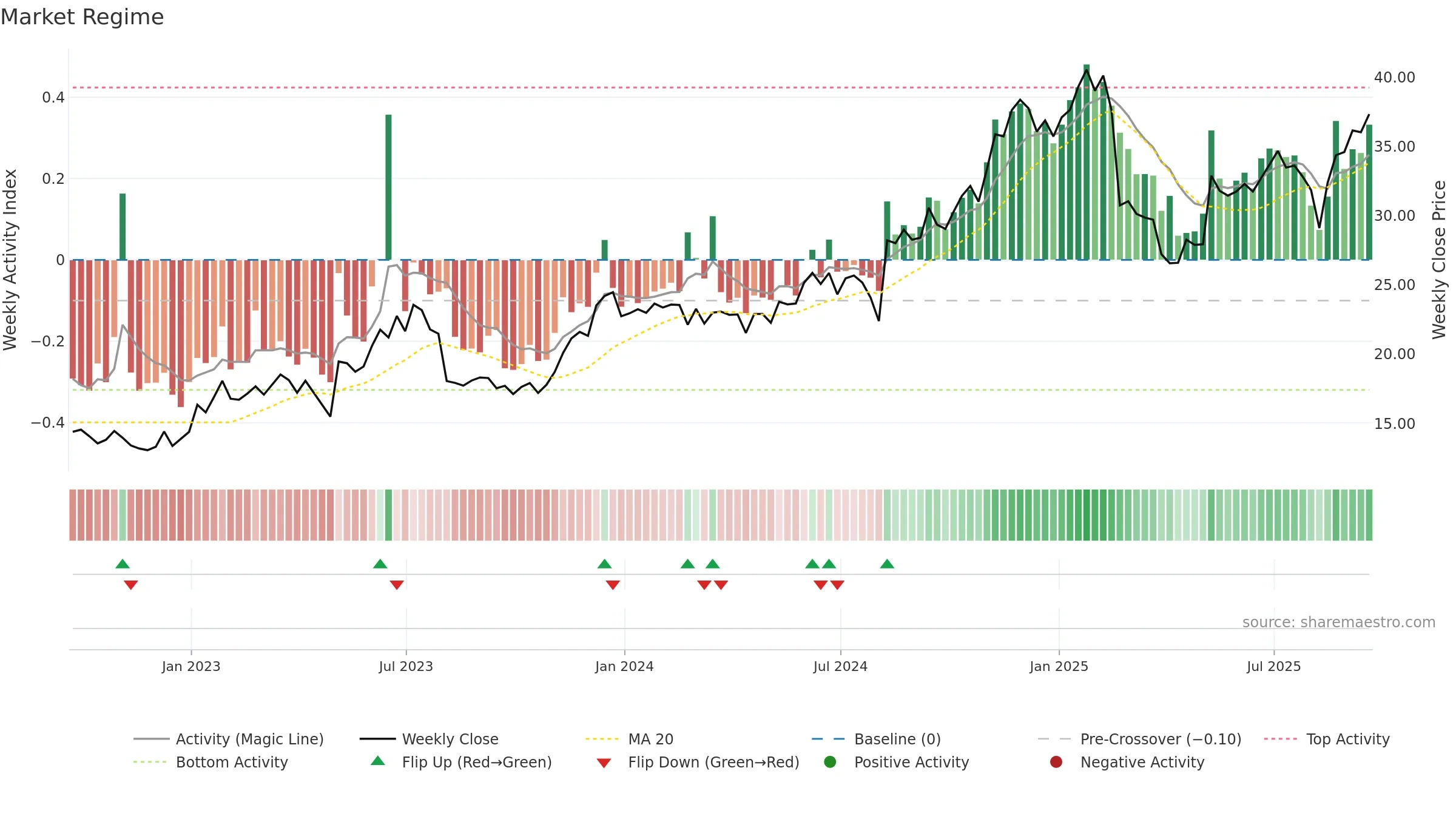Image resolution: width=1456 pixels, height=819 pixels.
Task: Click the 30.00 right axis price label
Action: (x=1394, y=216)
